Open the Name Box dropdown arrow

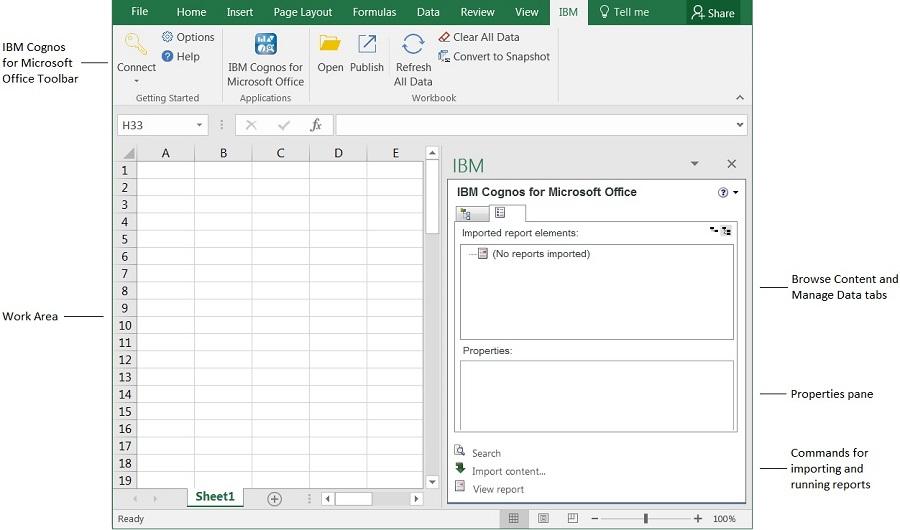tap(199, 125)
